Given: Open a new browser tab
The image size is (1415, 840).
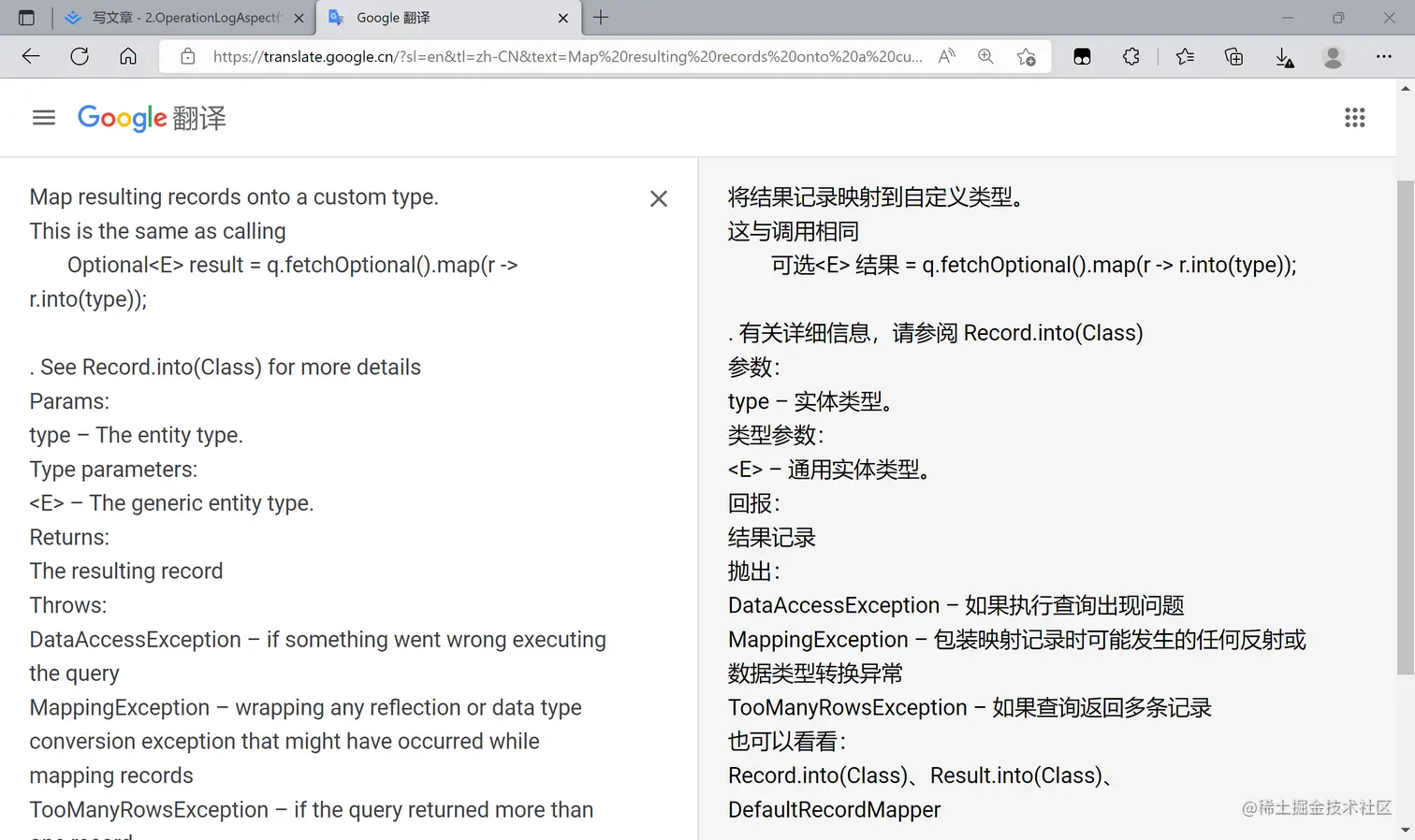Looking at the screenshot, I should pyautogui.click(x=601, y=17).
